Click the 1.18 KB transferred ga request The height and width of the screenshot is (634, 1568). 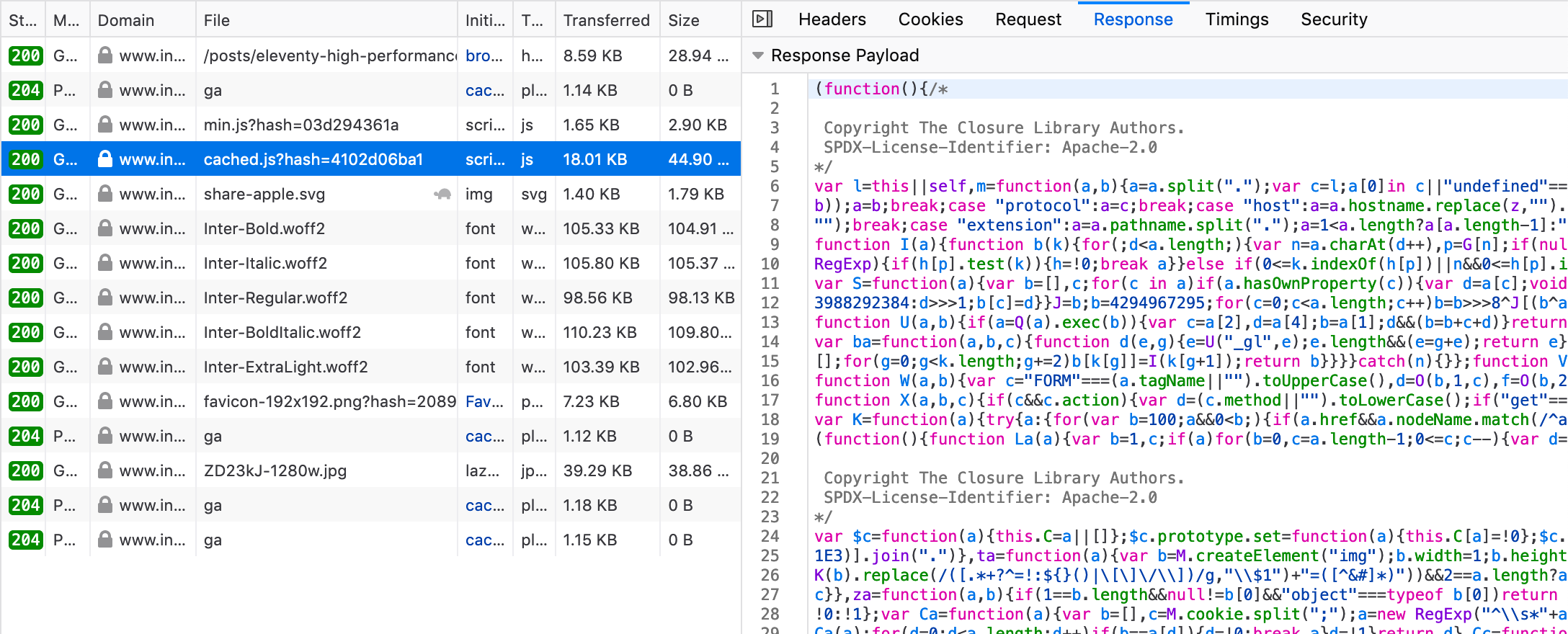pos(371,504)
